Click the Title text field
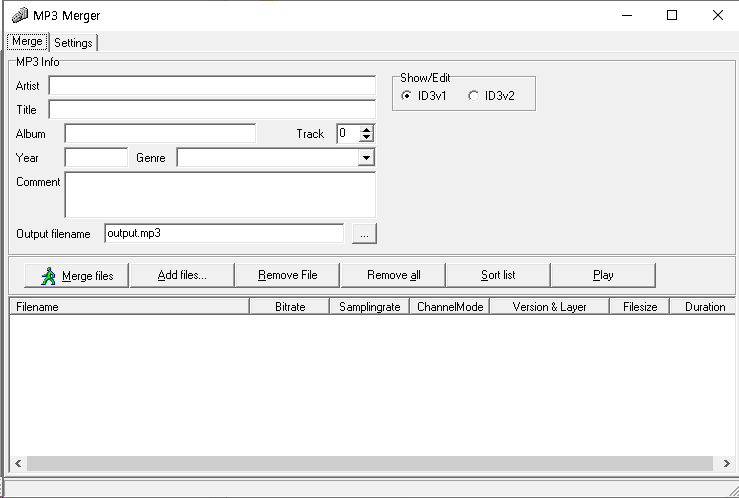 (212, 110)
